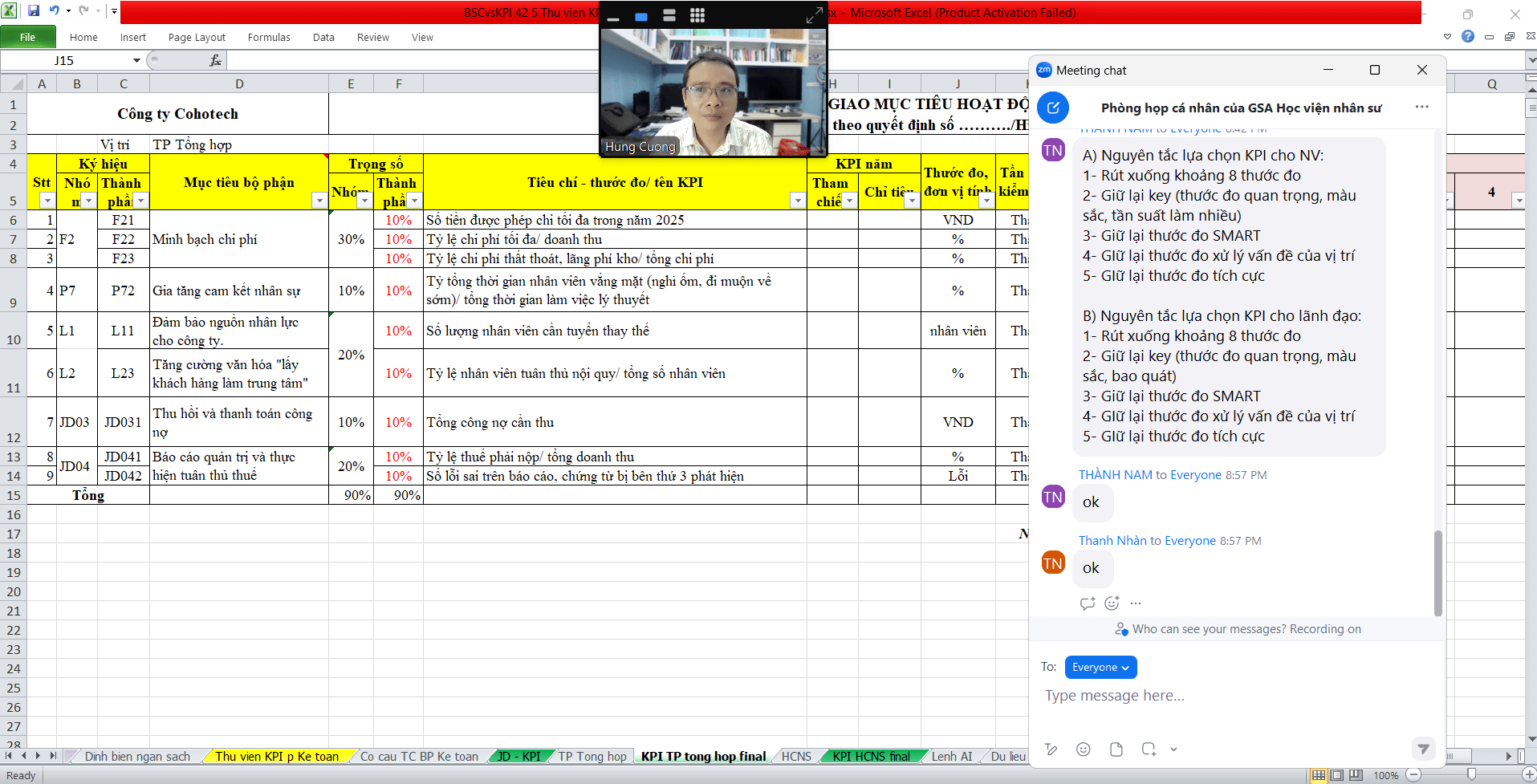Open the Tham chiếu column filter dropdown

tap(849, 201)
